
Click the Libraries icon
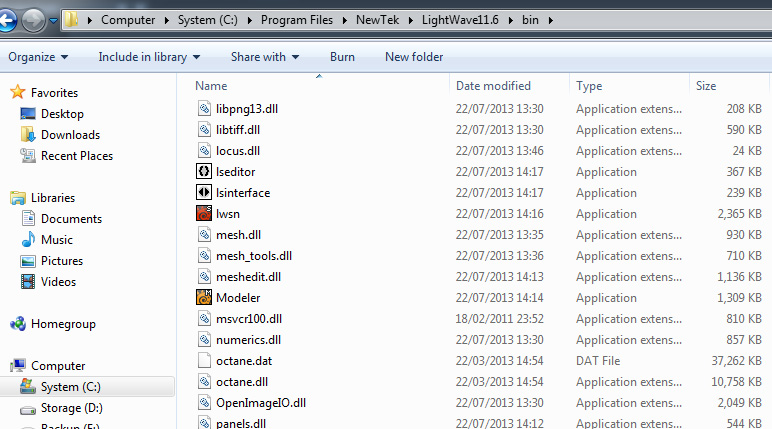tap(18, 198)
